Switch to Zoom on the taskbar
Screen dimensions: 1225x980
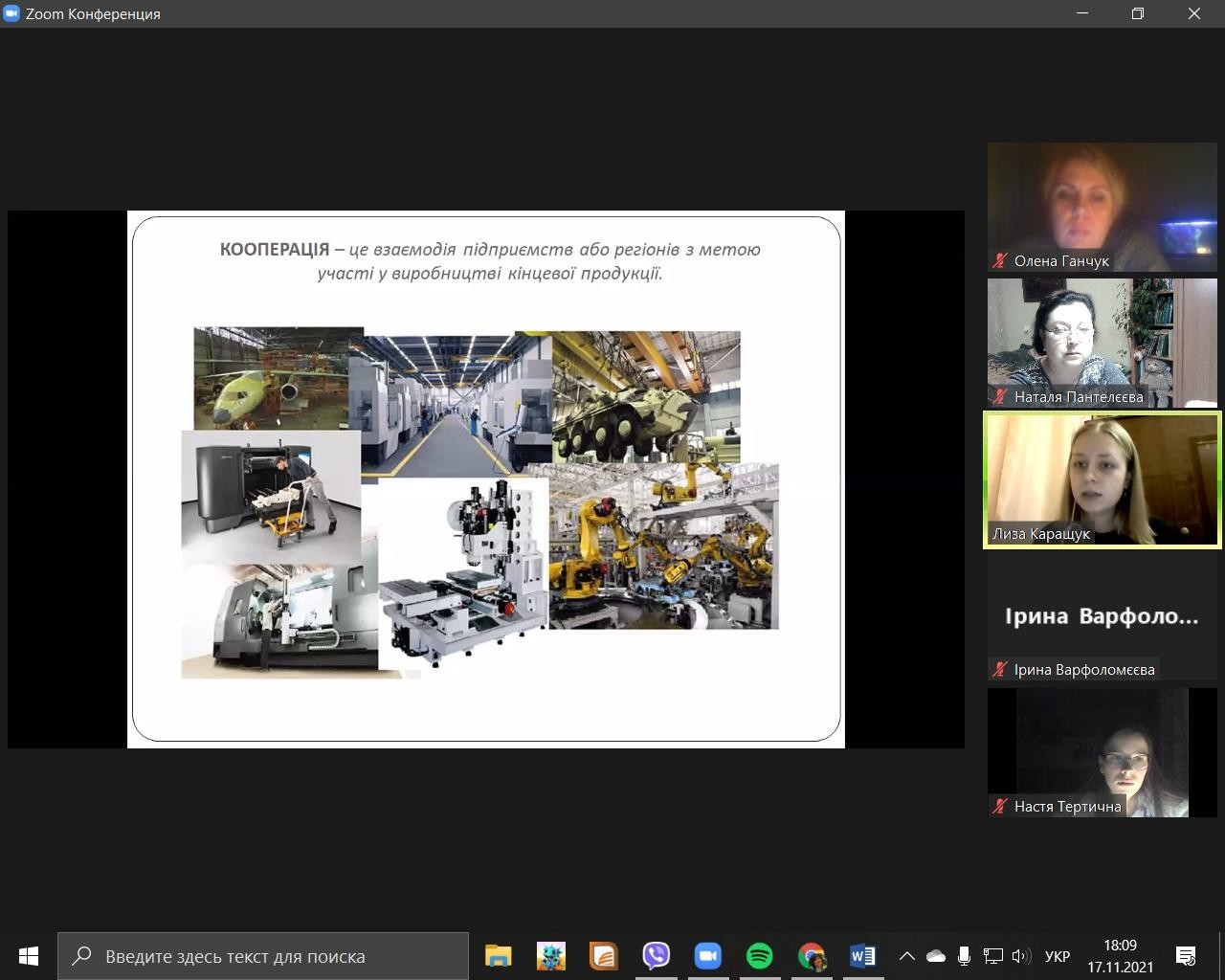707,955
